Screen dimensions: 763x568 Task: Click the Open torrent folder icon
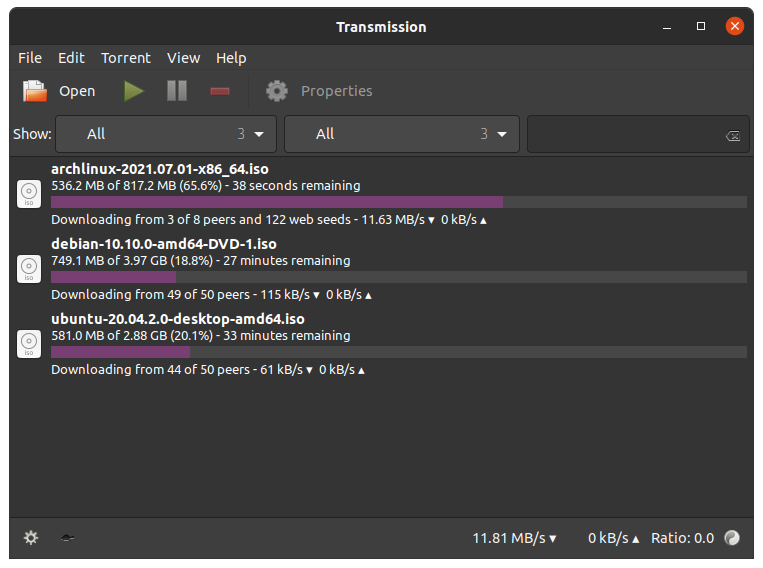36,91
